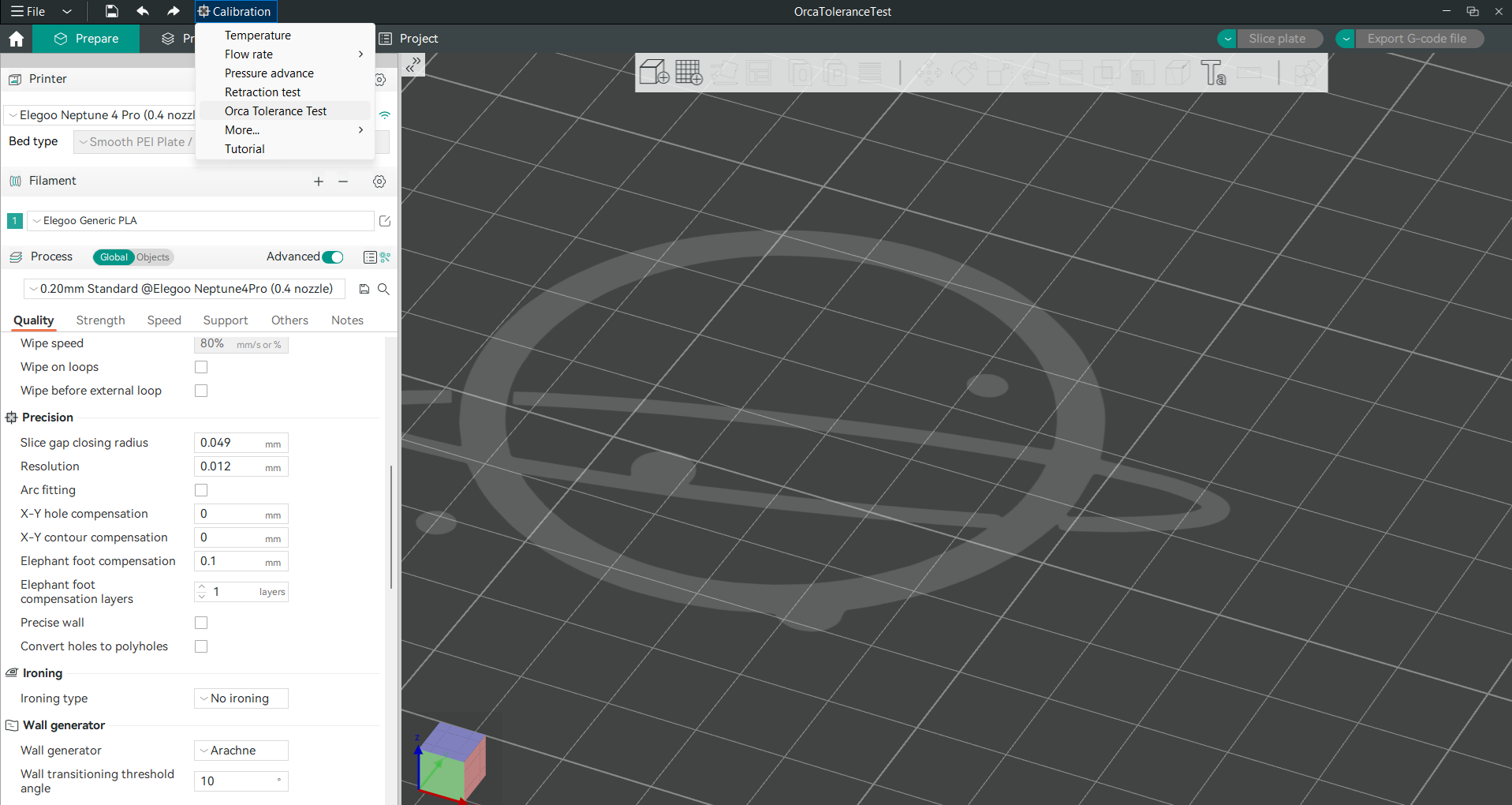Select Orca Tolerance Test menu item

pyautogui.click(x=285, y=111)
